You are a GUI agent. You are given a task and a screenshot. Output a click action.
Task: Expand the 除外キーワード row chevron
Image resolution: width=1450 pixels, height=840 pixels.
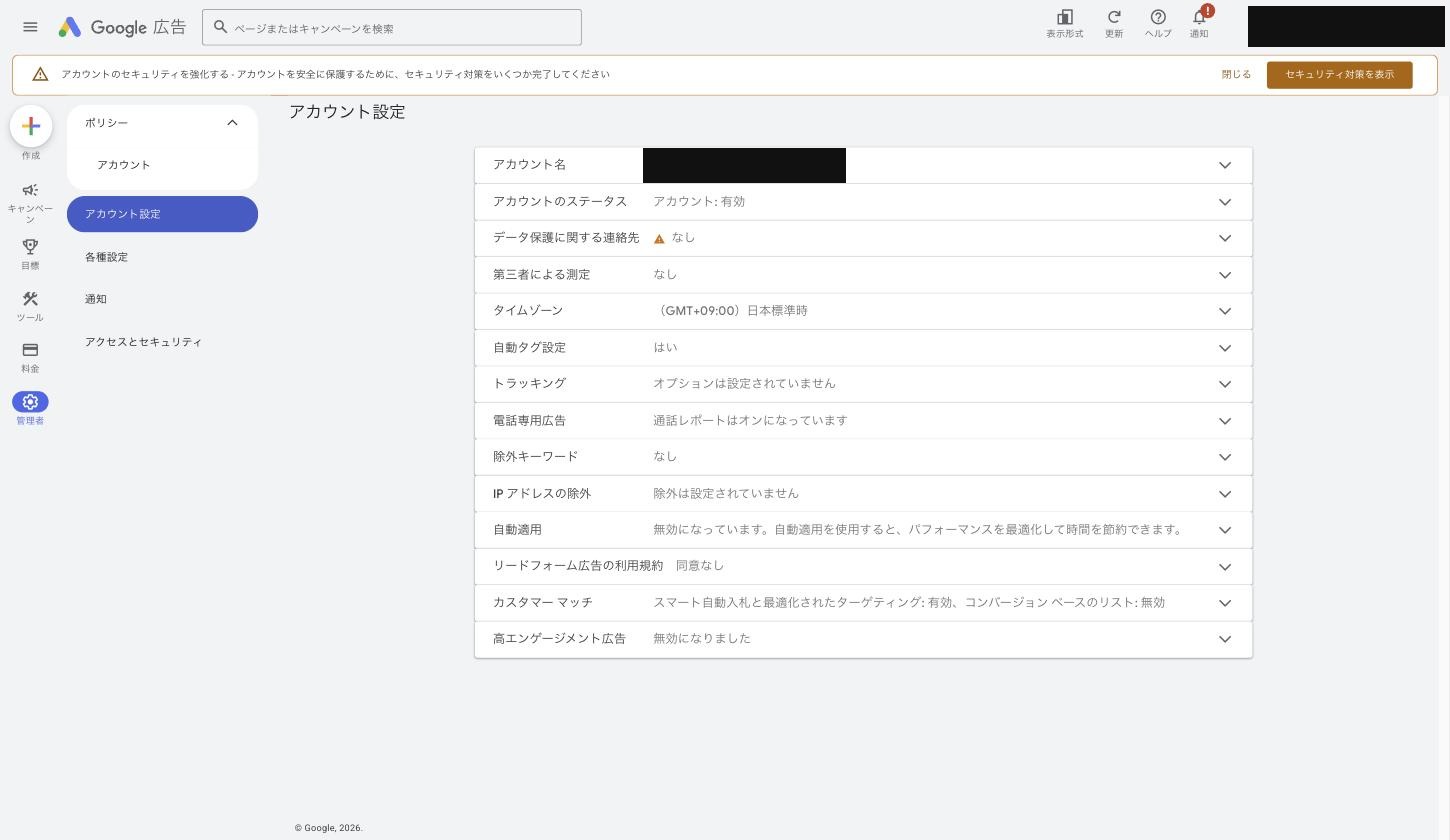[x=1225, y=457]
